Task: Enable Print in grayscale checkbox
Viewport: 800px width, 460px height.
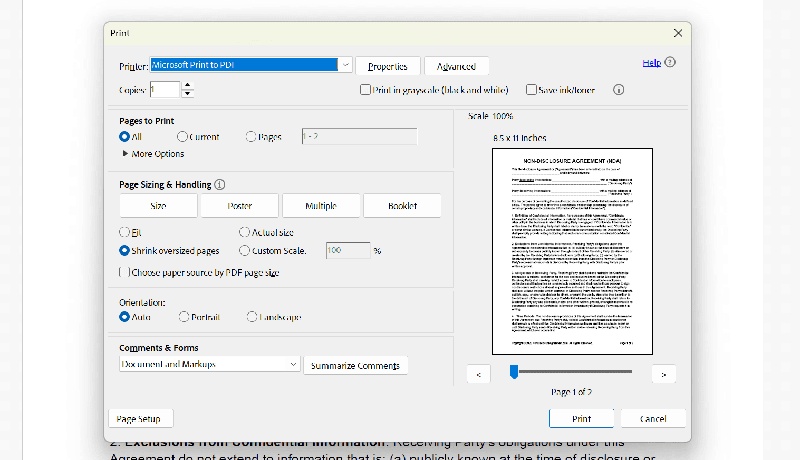Action: click(x=365, y=90)
